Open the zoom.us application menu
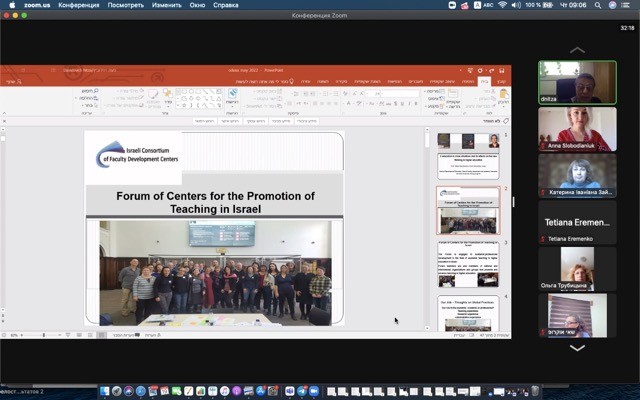640x400 pixels. [37, 5]
